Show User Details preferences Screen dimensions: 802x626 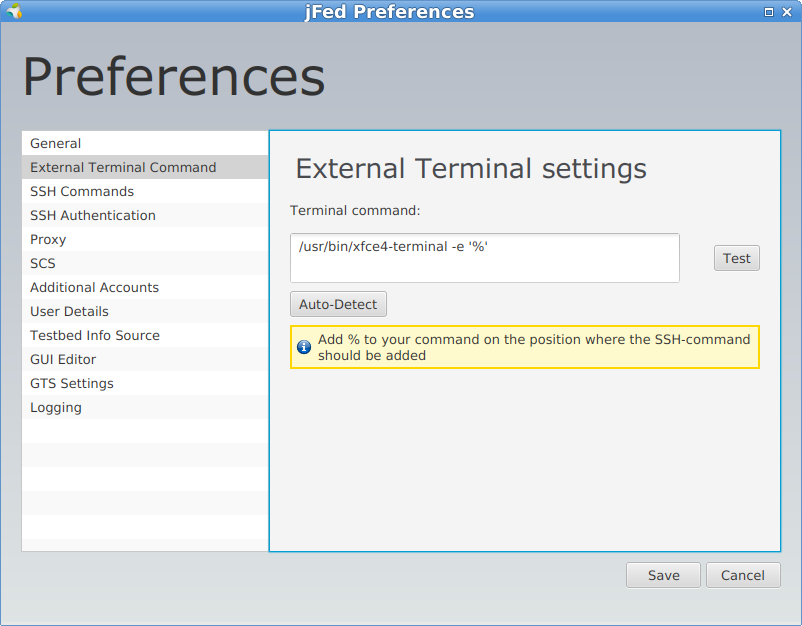pos(145,311)
